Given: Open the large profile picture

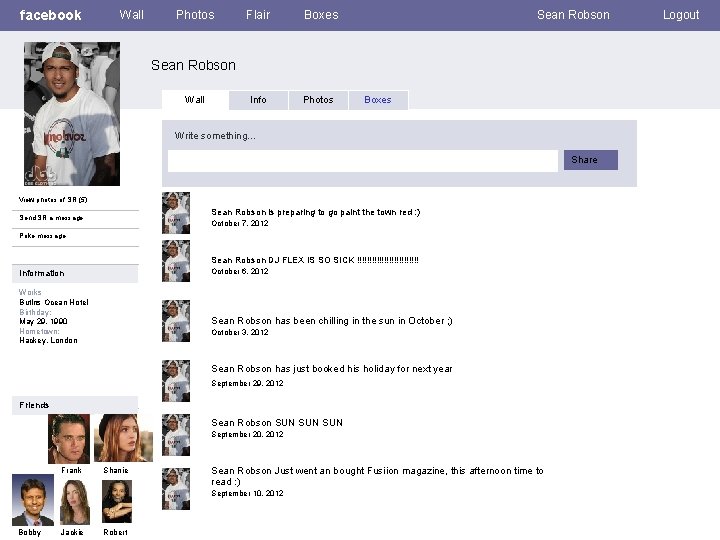Looking at the screenshot, I should 72,114.
